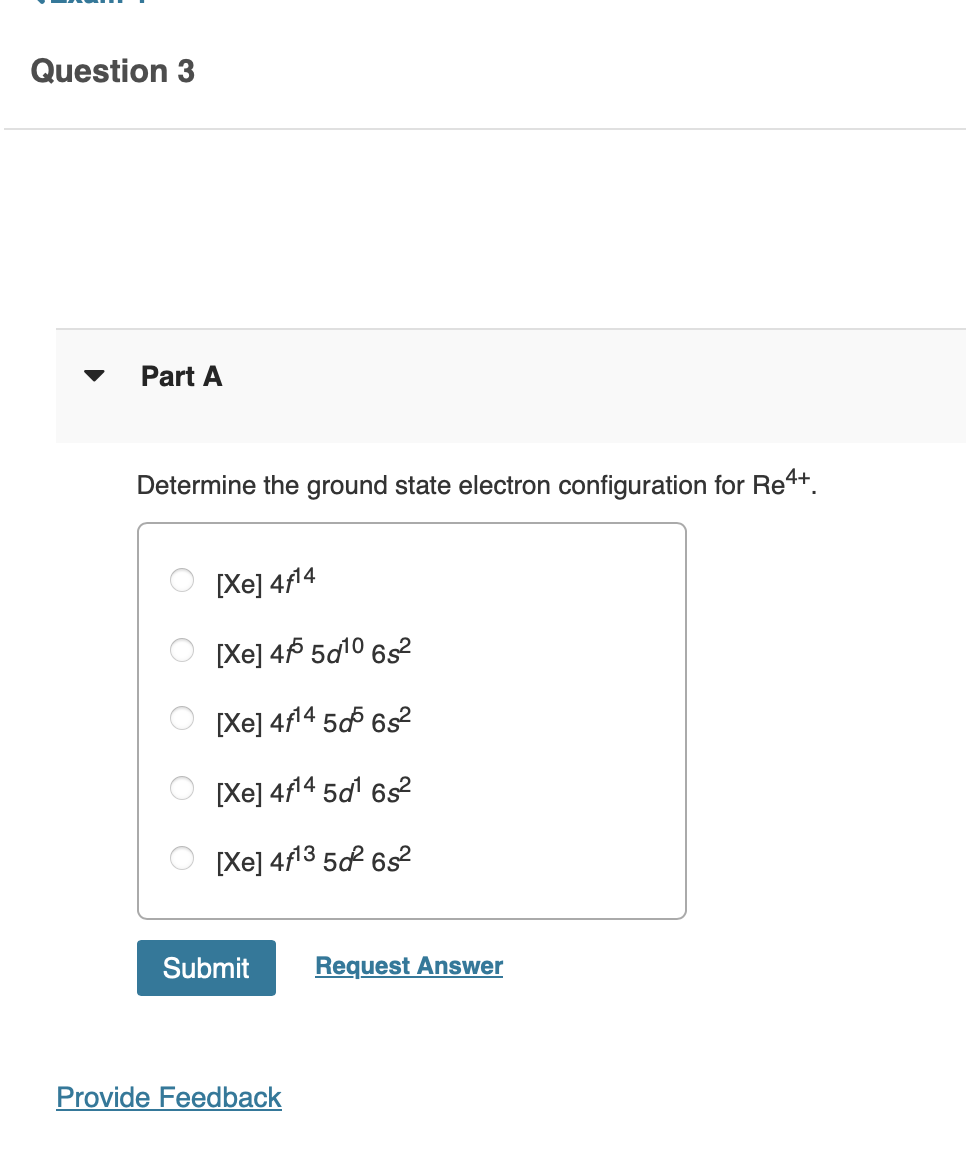The width and height of the screenshot is (966, 1168).
Task: Click inside the answer options box
Action: 411,720
